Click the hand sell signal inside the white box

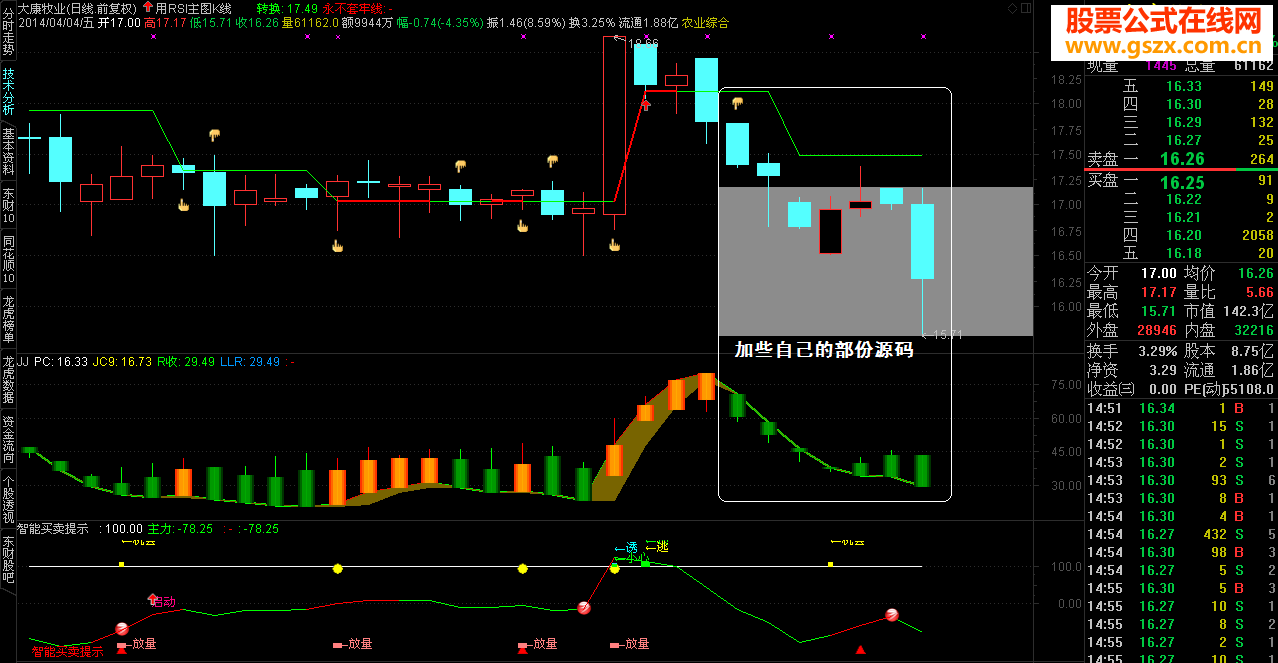[x=737, y=103]
